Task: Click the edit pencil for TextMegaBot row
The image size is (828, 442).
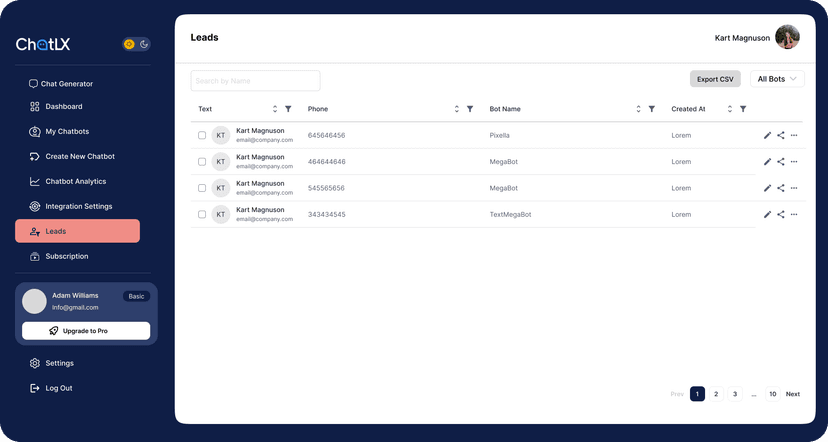Action: (x=767, y=214)
